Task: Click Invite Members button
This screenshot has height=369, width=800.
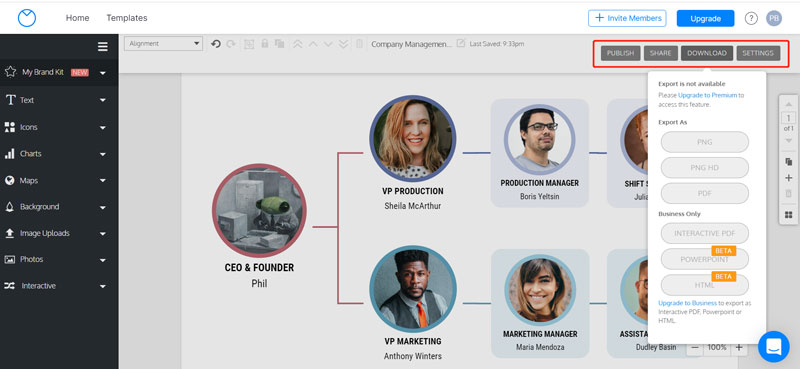Action: [x=627, y=18]
